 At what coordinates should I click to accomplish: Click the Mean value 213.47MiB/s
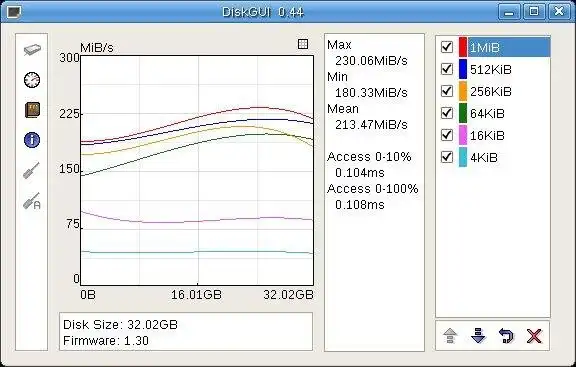(371, 125)
